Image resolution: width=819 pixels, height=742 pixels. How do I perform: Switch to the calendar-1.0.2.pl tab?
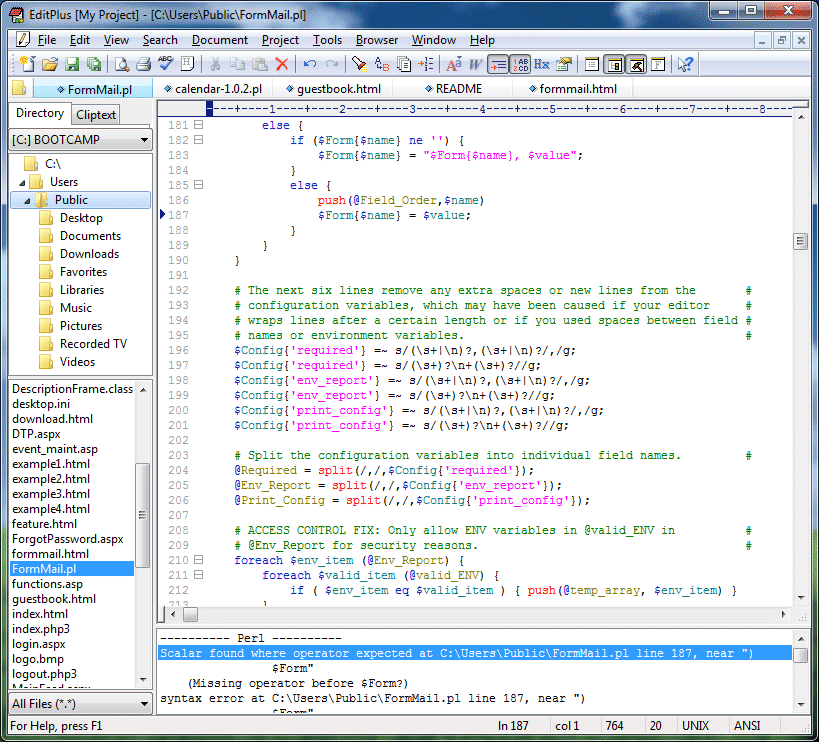(213, 89)
